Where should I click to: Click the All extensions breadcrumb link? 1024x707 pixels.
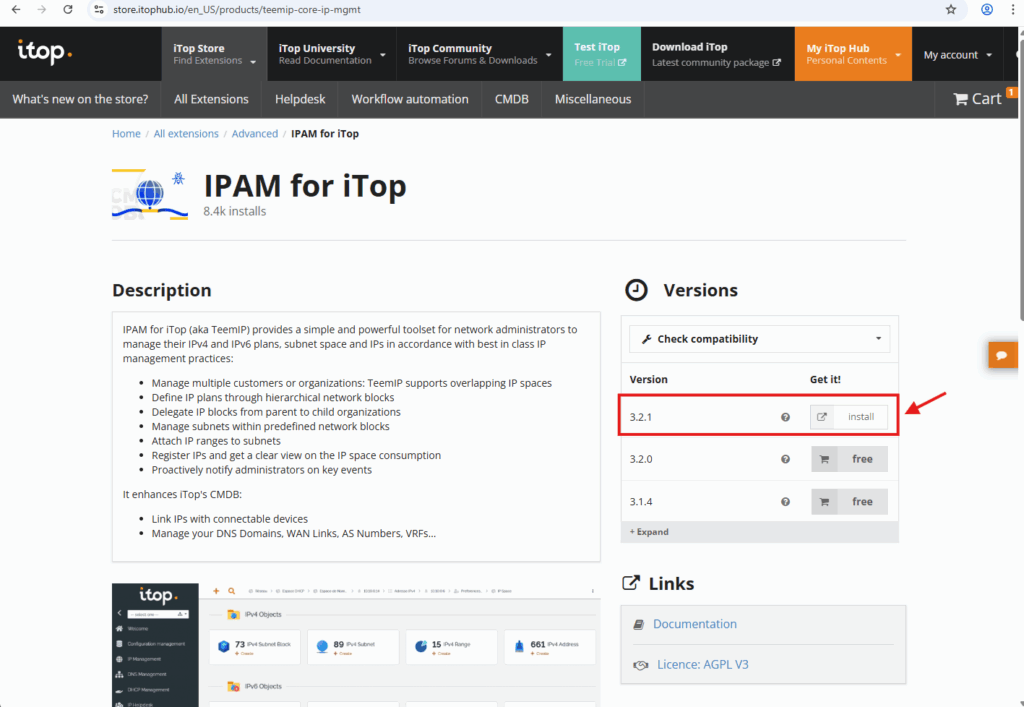click(186, 133)
